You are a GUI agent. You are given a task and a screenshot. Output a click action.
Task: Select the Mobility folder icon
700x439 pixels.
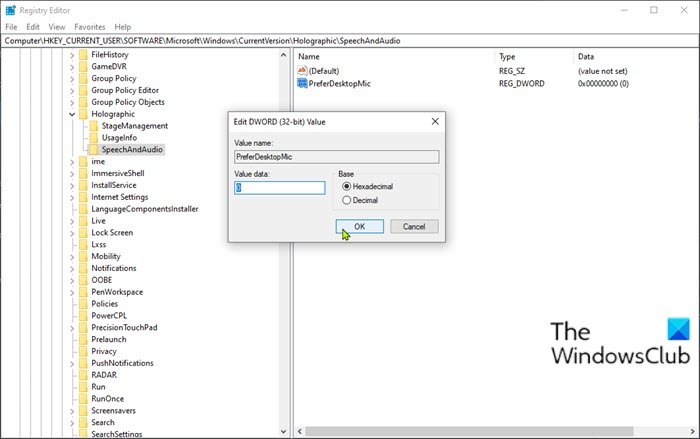[x=83, y=256]
